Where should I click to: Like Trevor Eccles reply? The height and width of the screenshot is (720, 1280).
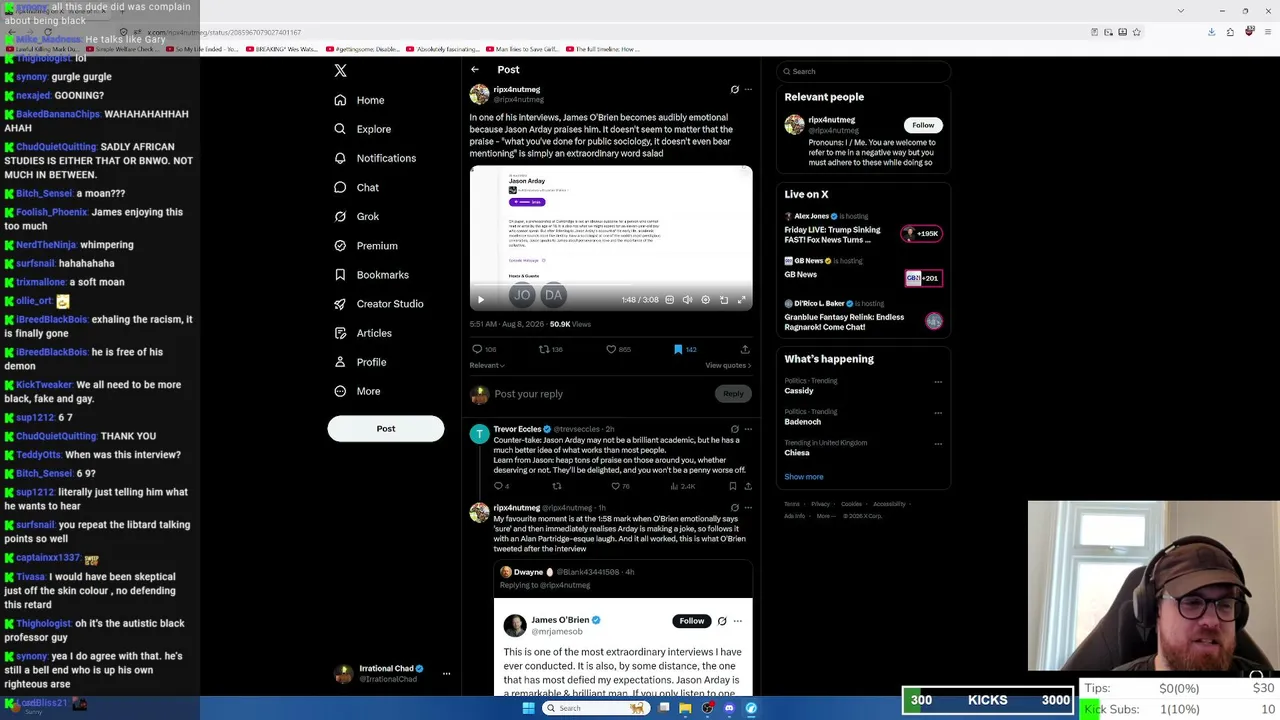(x=616, y=486)
